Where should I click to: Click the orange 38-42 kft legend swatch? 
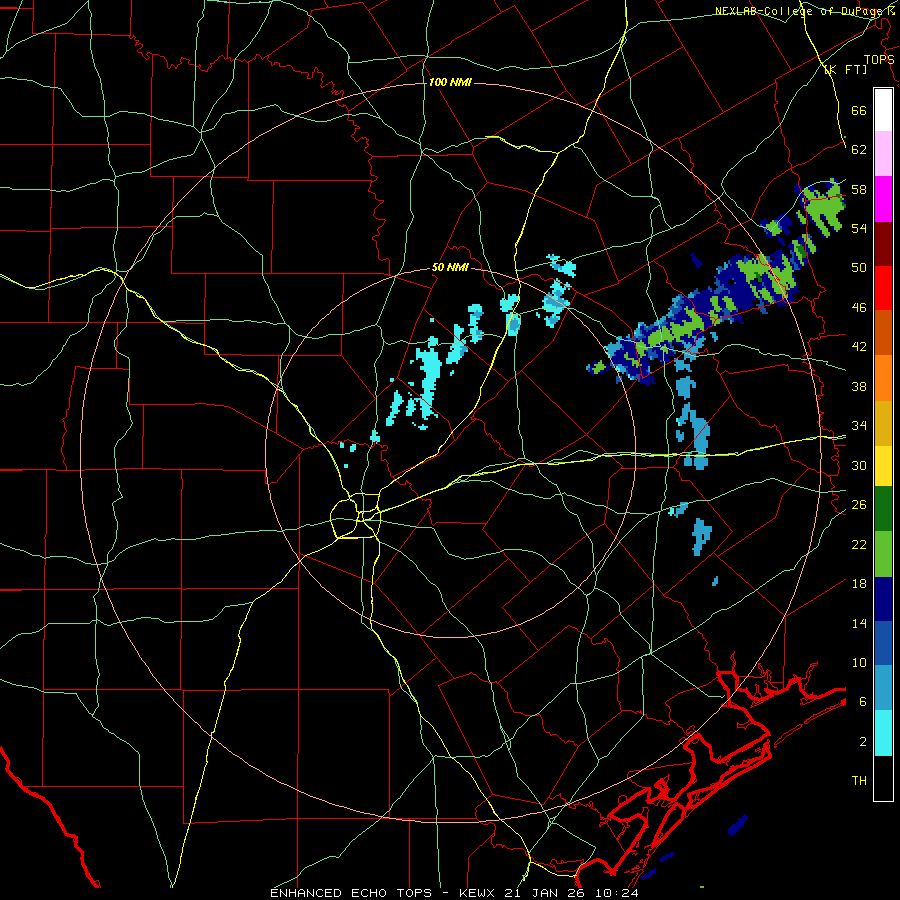883,378
